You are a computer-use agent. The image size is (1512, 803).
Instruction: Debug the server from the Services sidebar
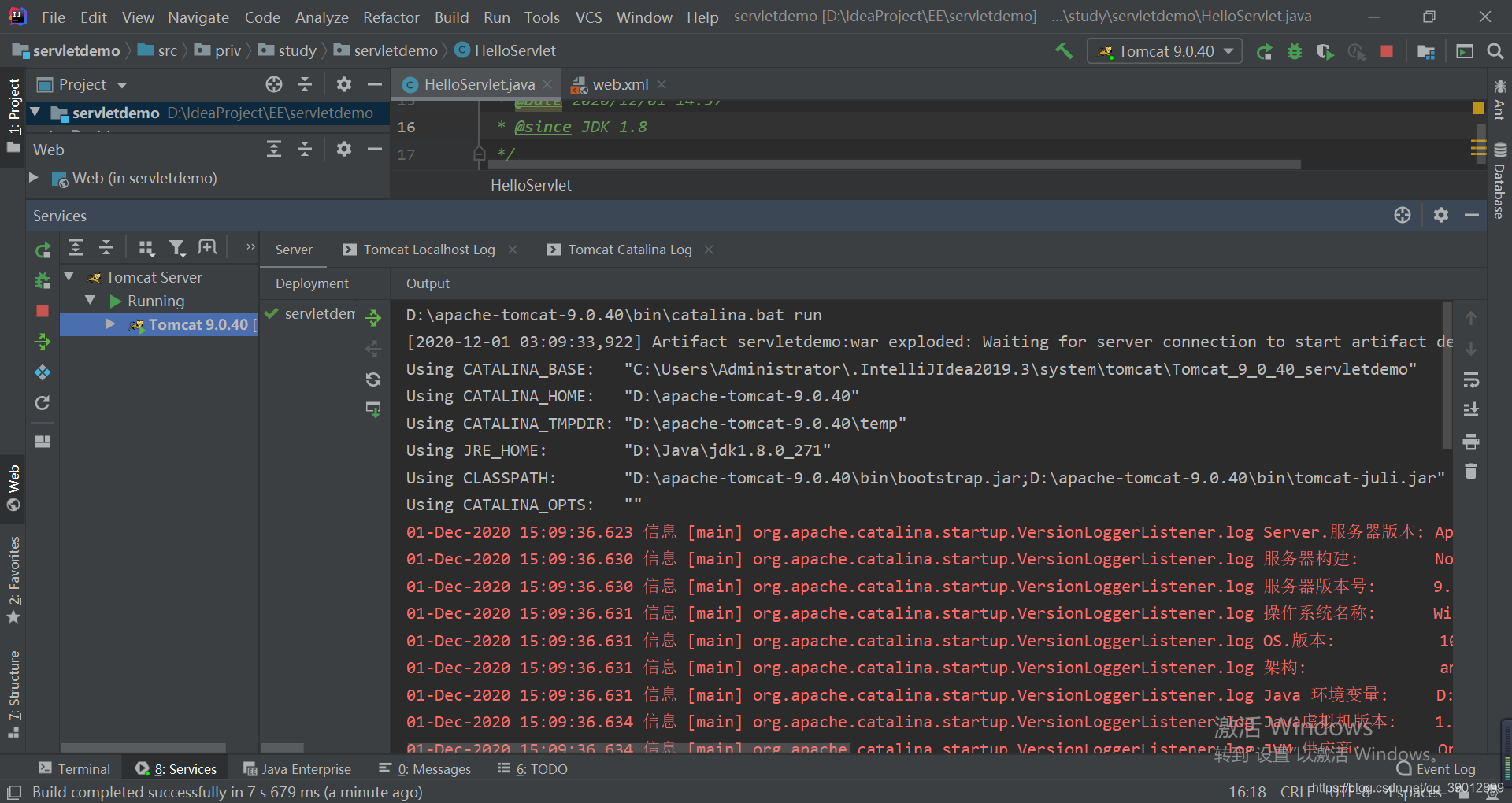[43, 280]
